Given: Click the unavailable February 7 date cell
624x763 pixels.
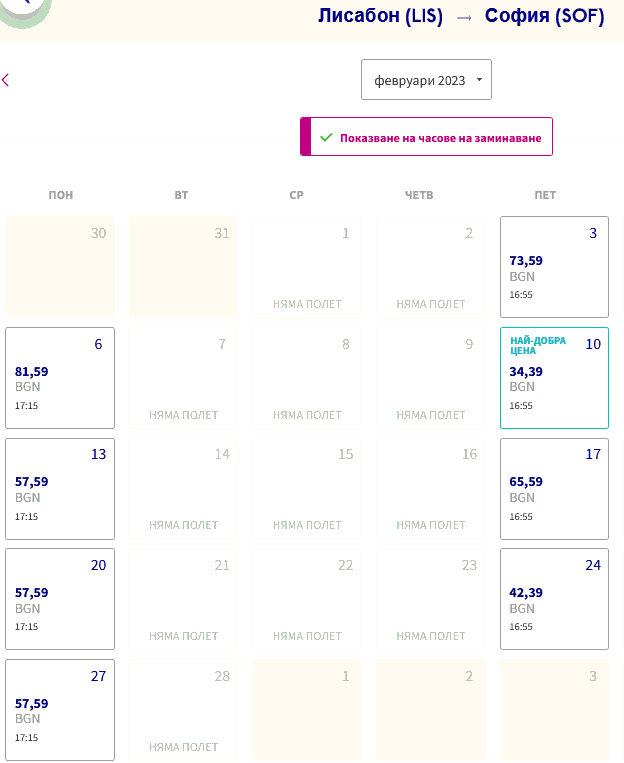Looking at the screenshot, I should tap(184, 378).
